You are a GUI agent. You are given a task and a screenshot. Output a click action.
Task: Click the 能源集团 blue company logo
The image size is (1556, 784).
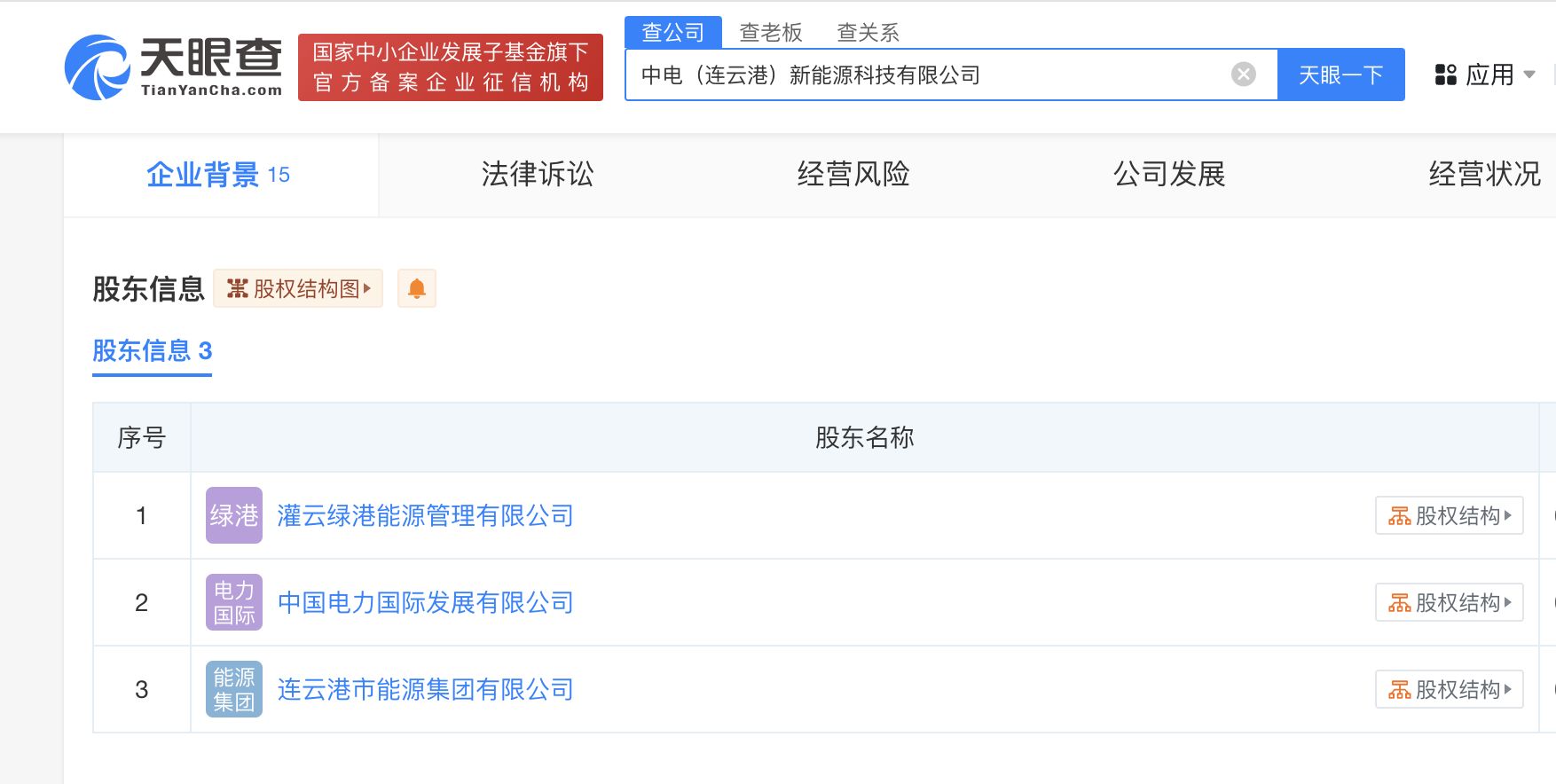click(x=234, y=689)
